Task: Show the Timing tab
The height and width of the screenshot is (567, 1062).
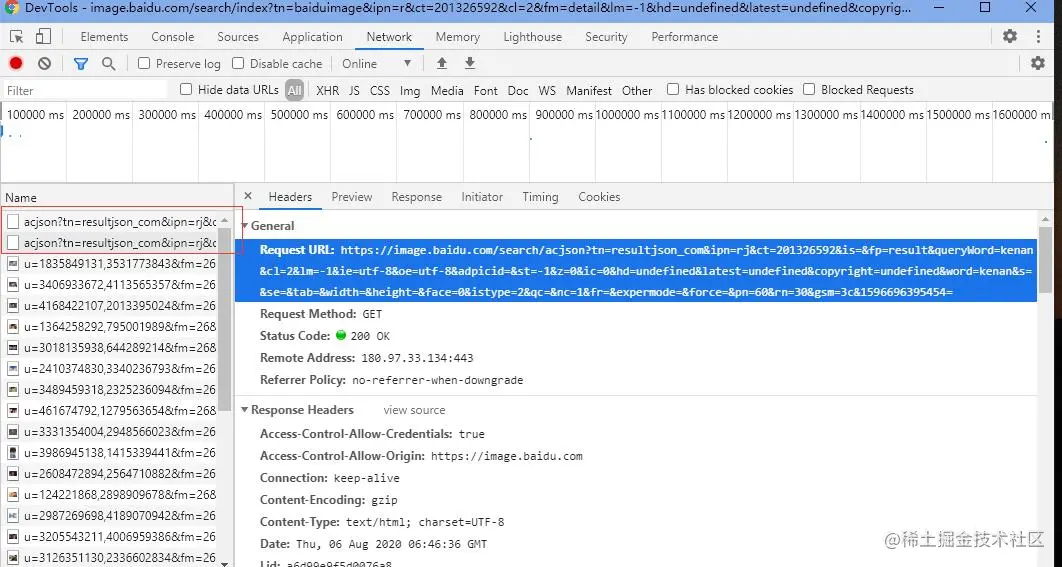Action: point(540,196)
